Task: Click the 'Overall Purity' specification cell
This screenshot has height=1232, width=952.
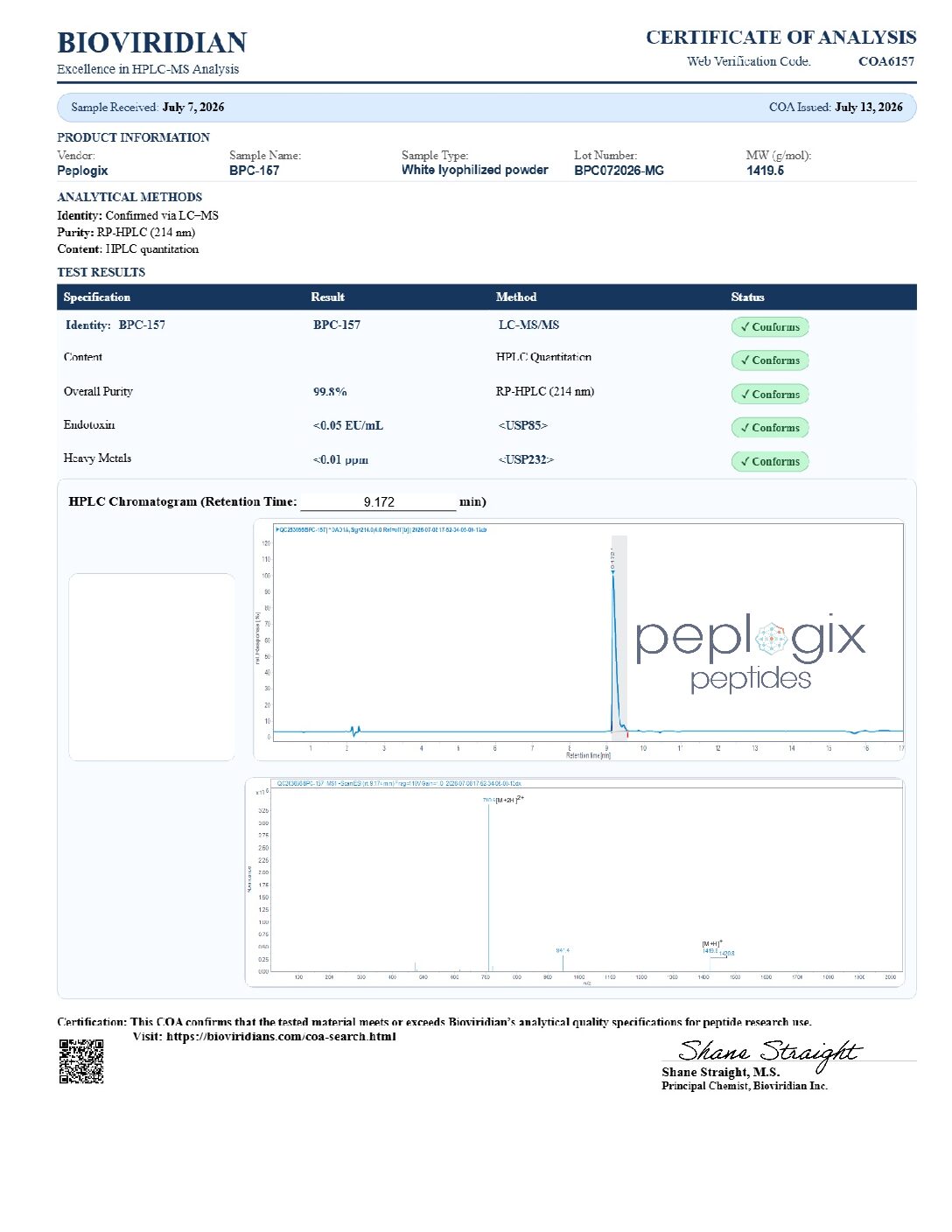Action: click(98, 391)
